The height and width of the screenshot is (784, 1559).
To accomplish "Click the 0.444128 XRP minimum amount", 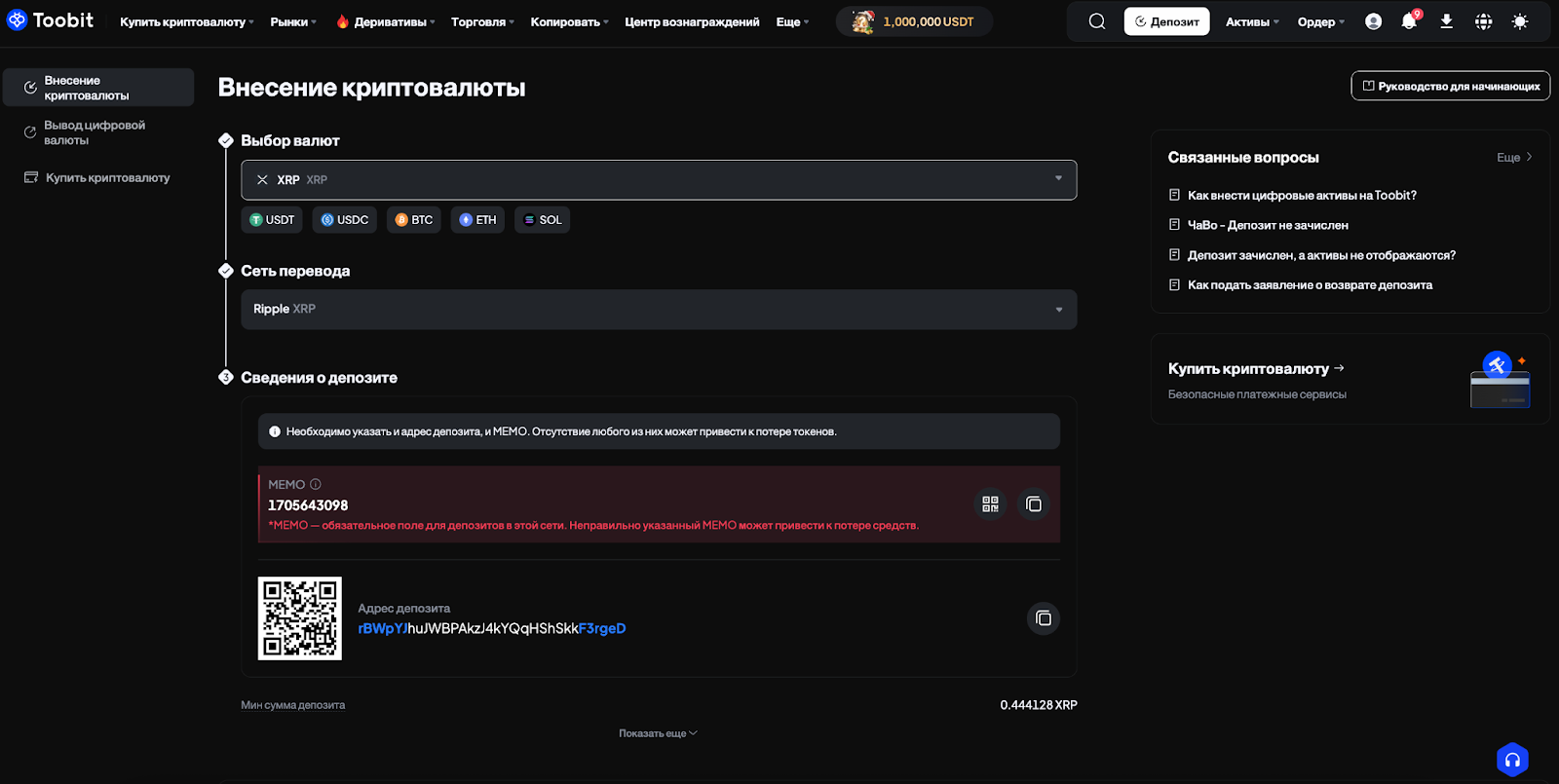I will pos(1039,705).
